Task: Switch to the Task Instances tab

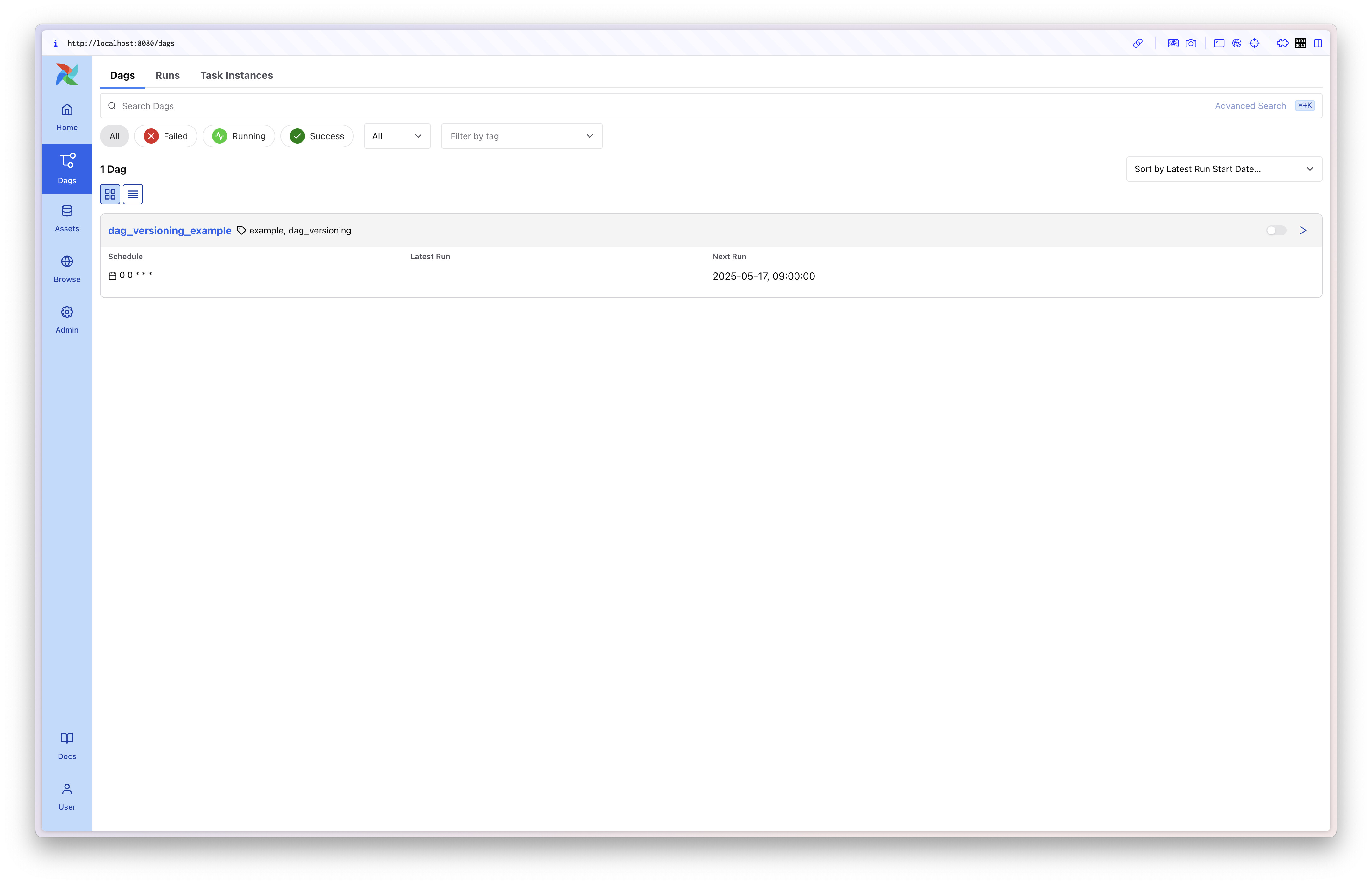Action: 236,75
